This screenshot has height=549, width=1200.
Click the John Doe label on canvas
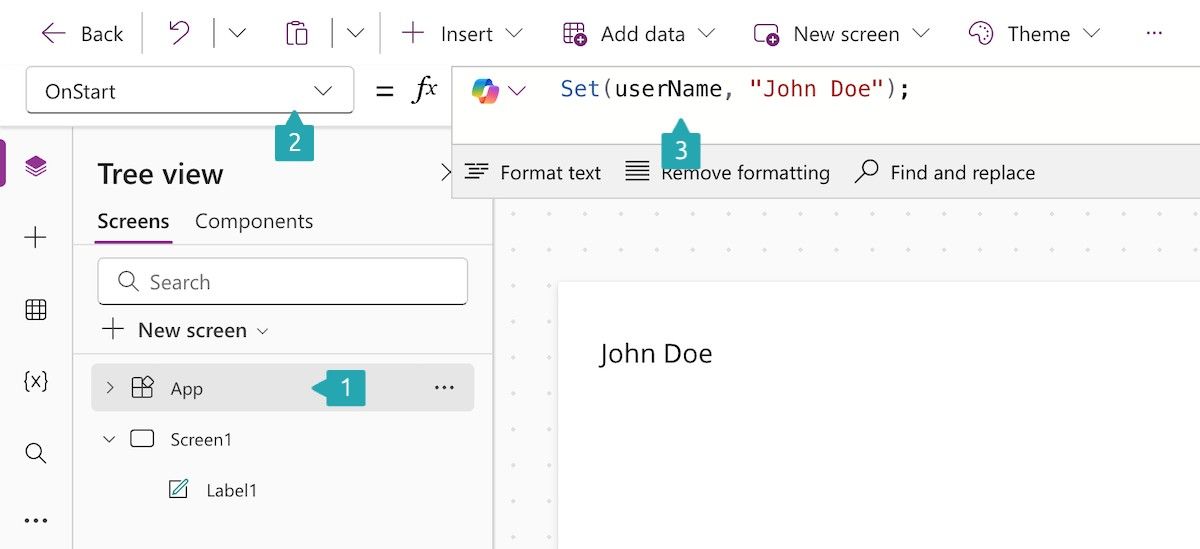(x=656, y=353)
